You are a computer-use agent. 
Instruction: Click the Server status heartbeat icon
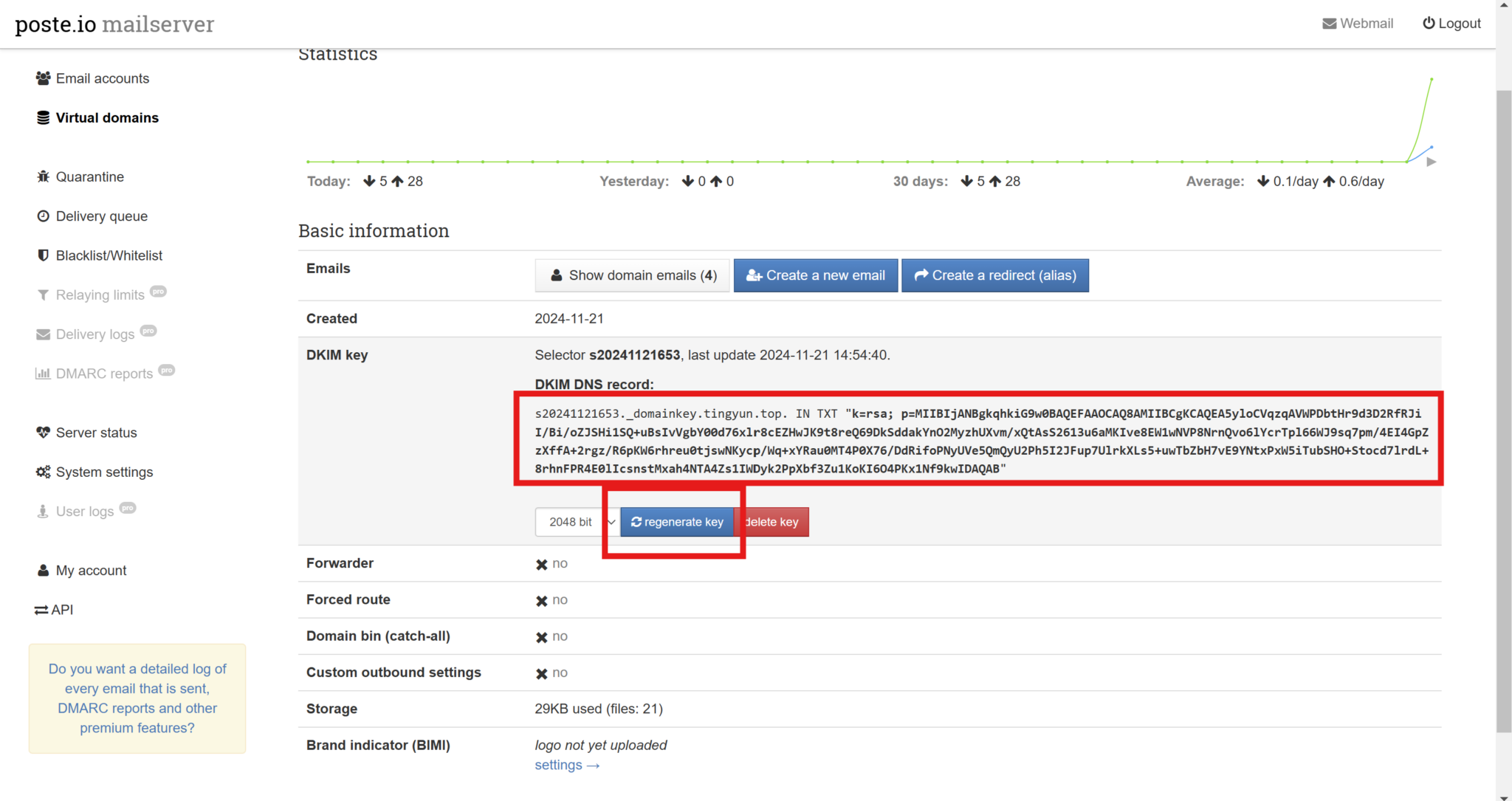click(x=43, y=433)
